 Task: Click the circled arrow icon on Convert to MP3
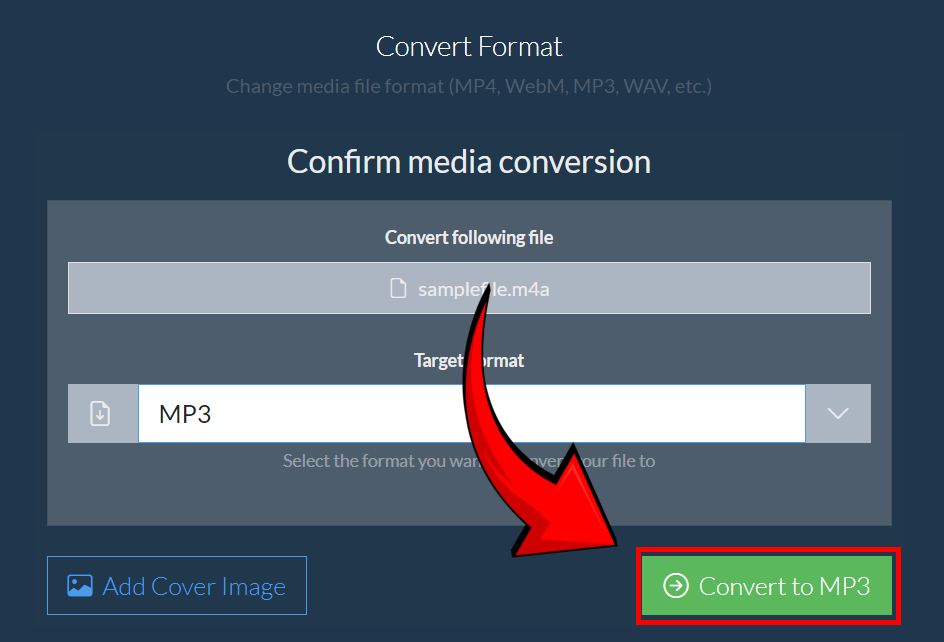676,587
